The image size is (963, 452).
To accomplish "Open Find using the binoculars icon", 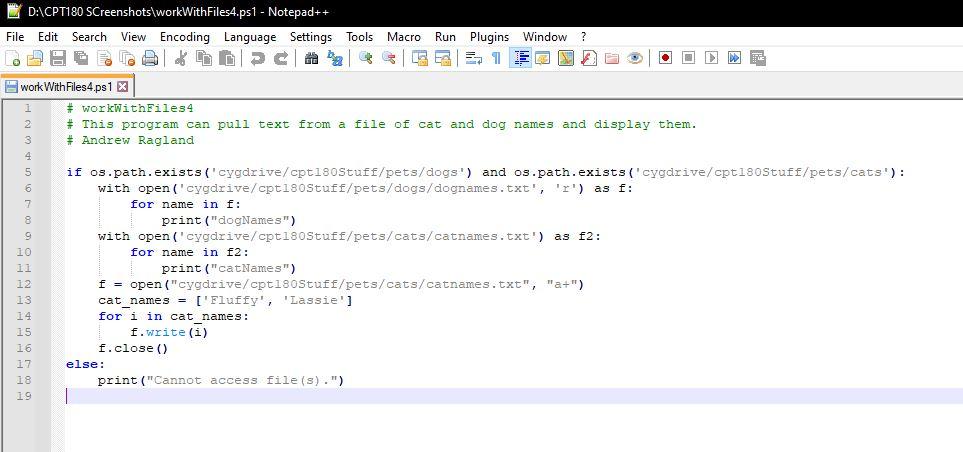I will point(311,58).
